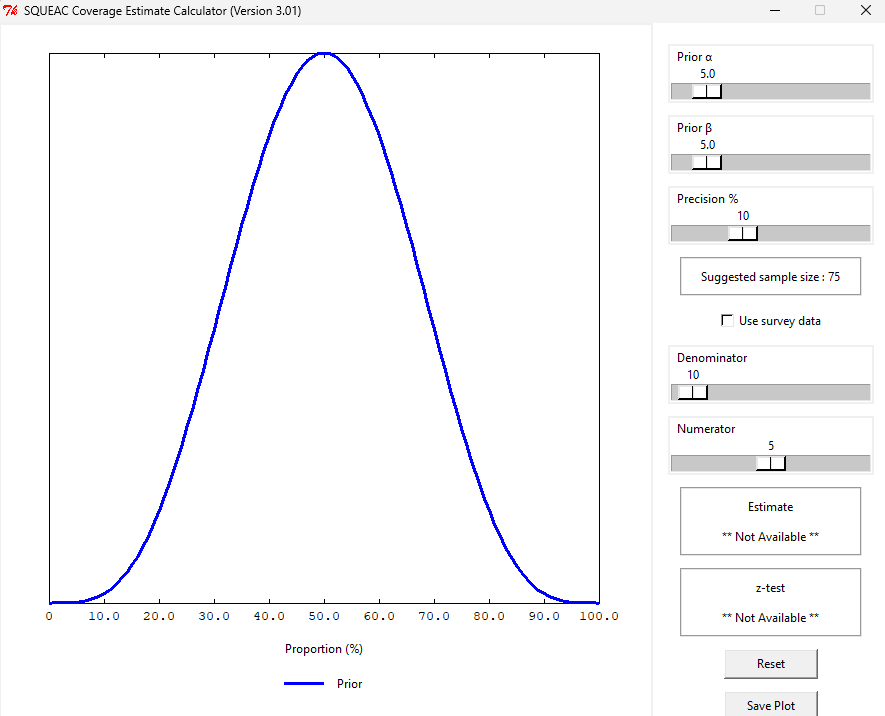Viewport: 885px width, 716px height.
Task: Close the SQUEAC Coverage Estimate Calculator window
Action: click(x=865, y=11)
